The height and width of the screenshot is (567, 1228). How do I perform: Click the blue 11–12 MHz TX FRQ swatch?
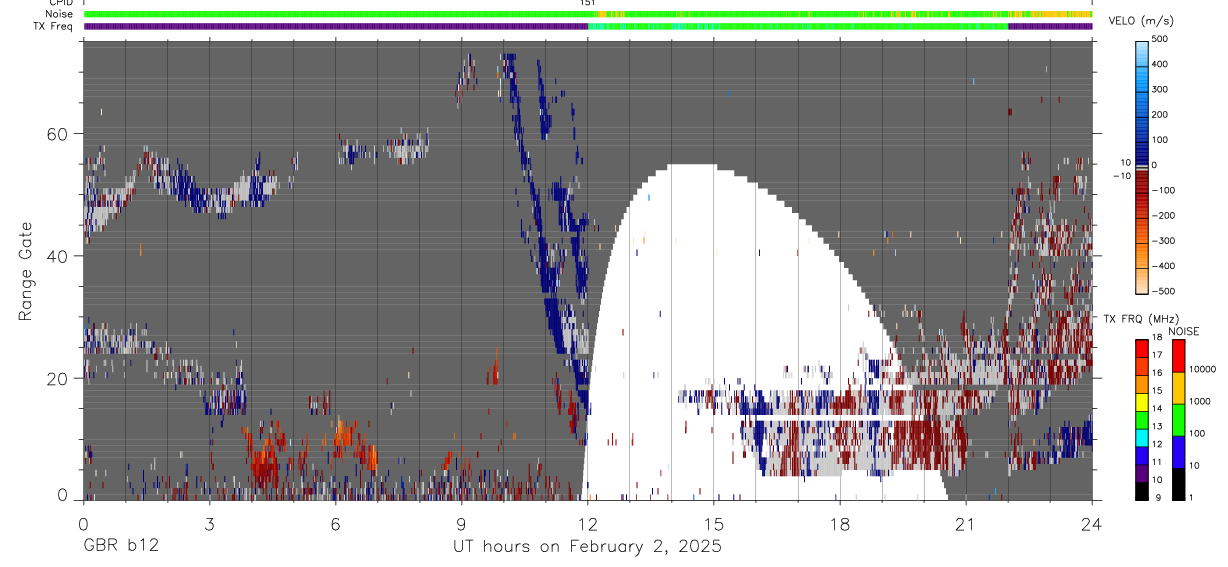coord(1142,455)
